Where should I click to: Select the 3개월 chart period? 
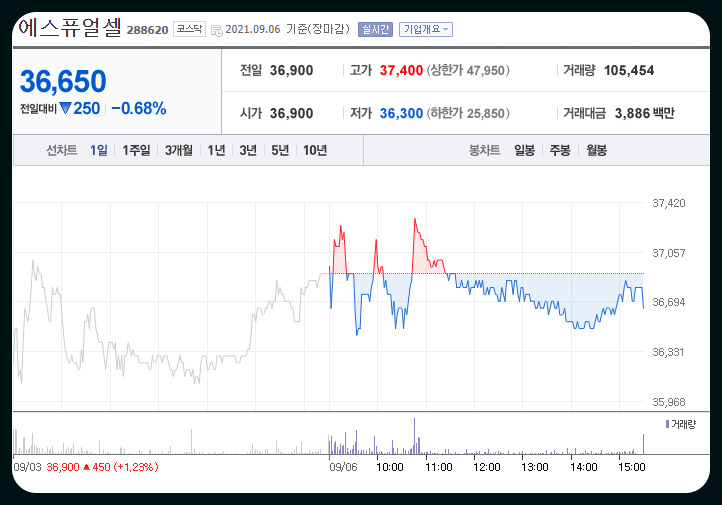pos(179,150)
